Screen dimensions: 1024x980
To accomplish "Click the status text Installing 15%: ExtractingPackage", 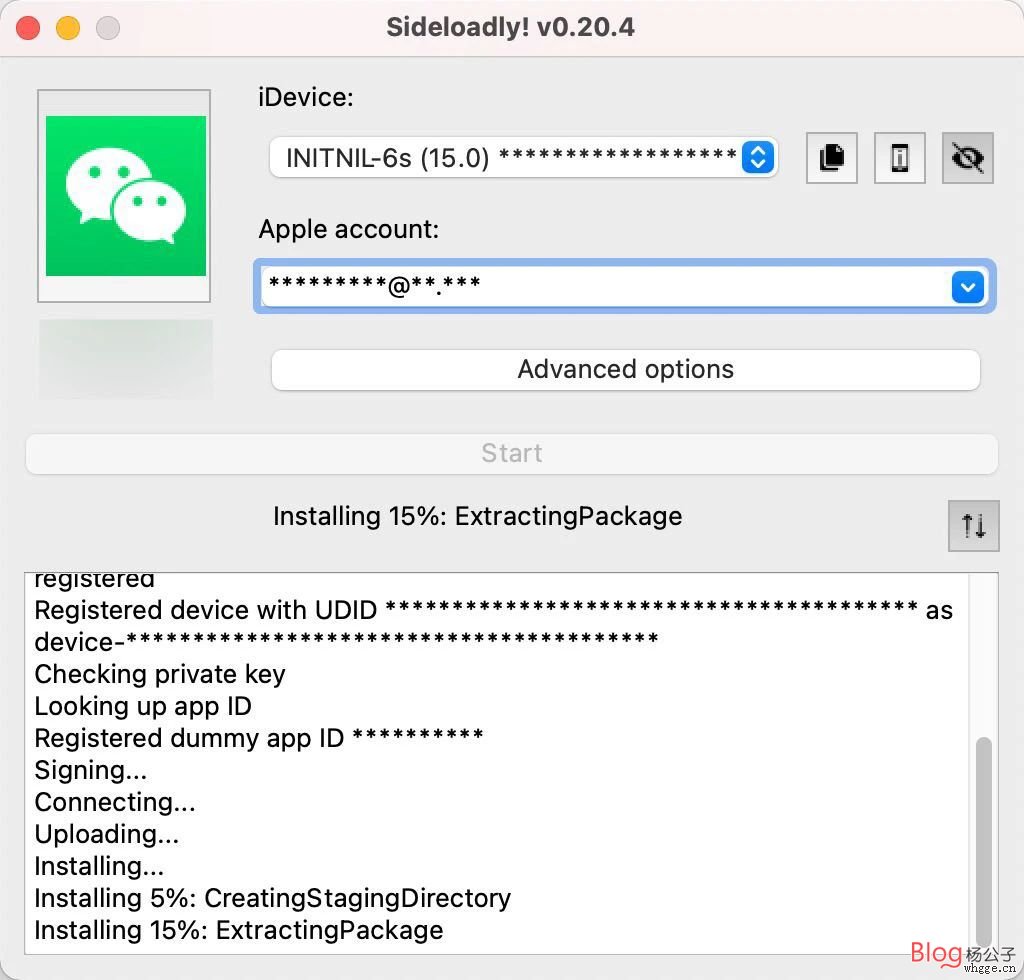I will click(x=477, y=516).
